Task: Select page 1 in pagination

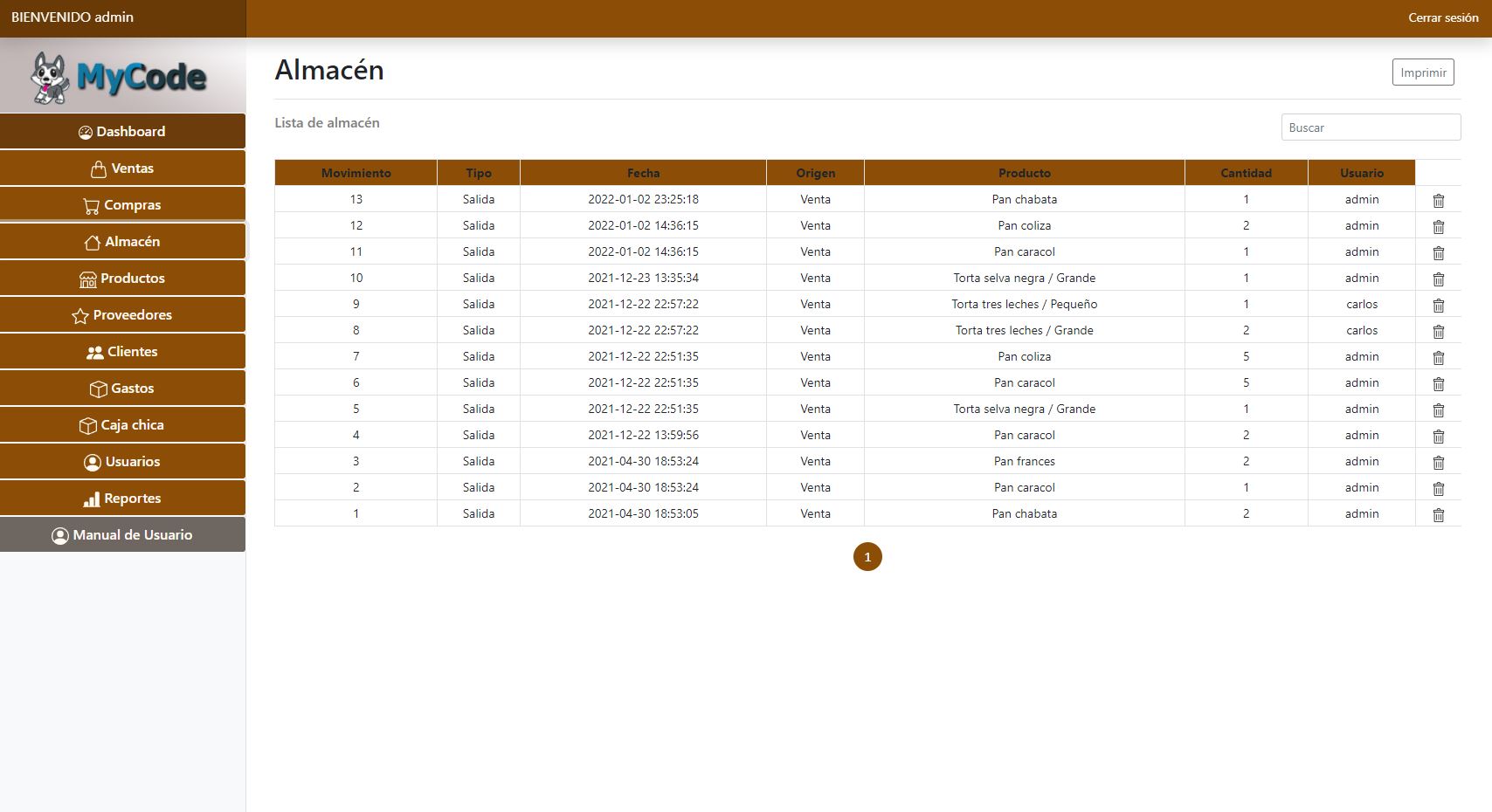Action: [x=867, y=557]
